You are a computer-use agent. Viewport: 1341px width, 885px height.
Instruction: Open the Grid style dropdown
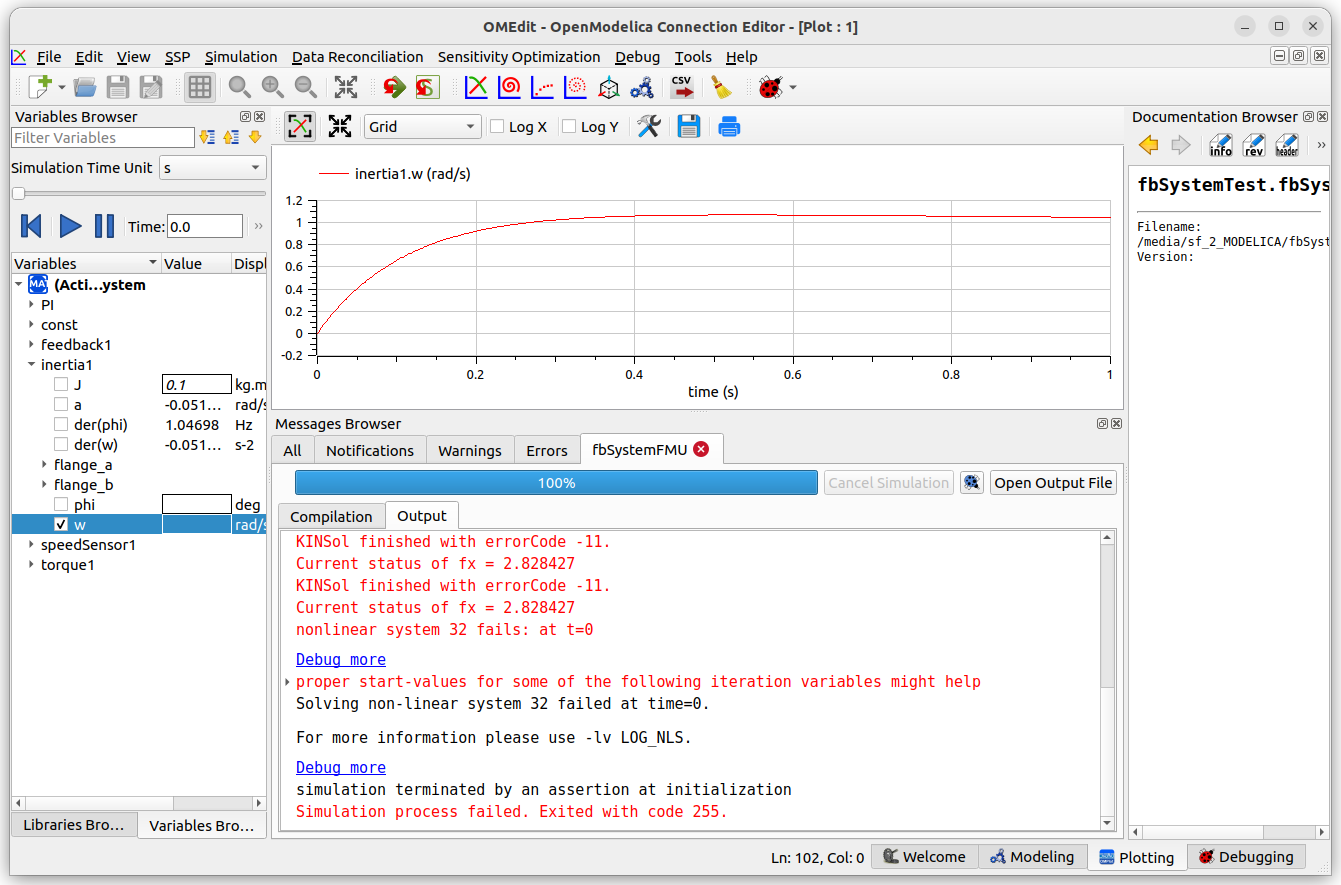pyautogui.click(x=422, y=126)
